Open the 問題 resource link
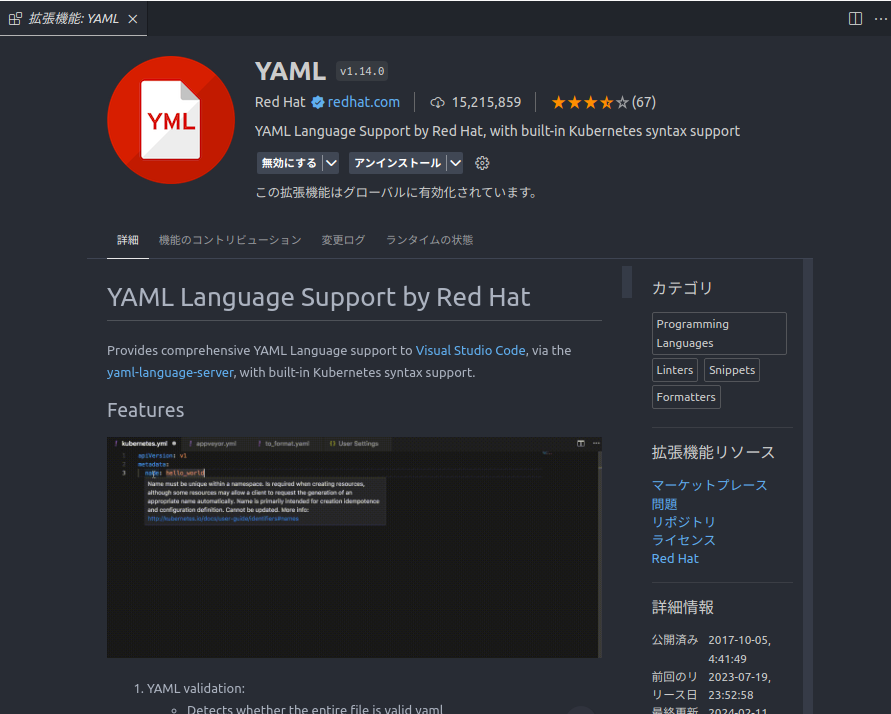Viewport: 891px width, 714px height. (664, 504)
